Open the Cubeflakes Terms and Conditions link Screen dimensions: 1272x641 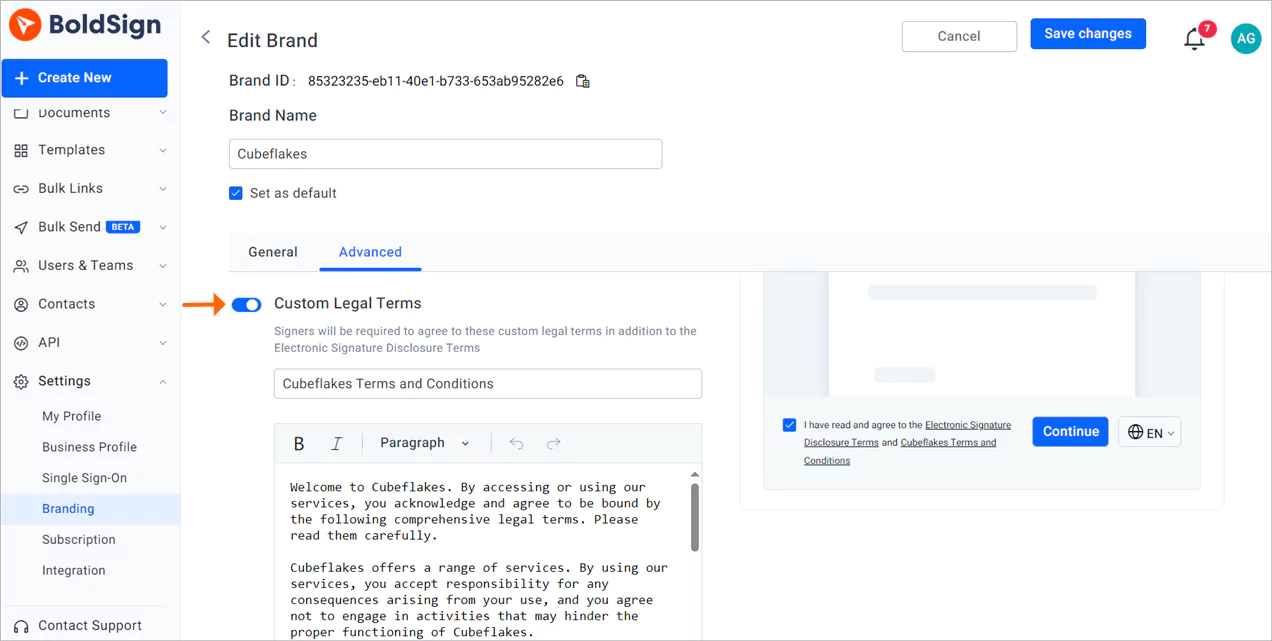[x=900, y=451]
